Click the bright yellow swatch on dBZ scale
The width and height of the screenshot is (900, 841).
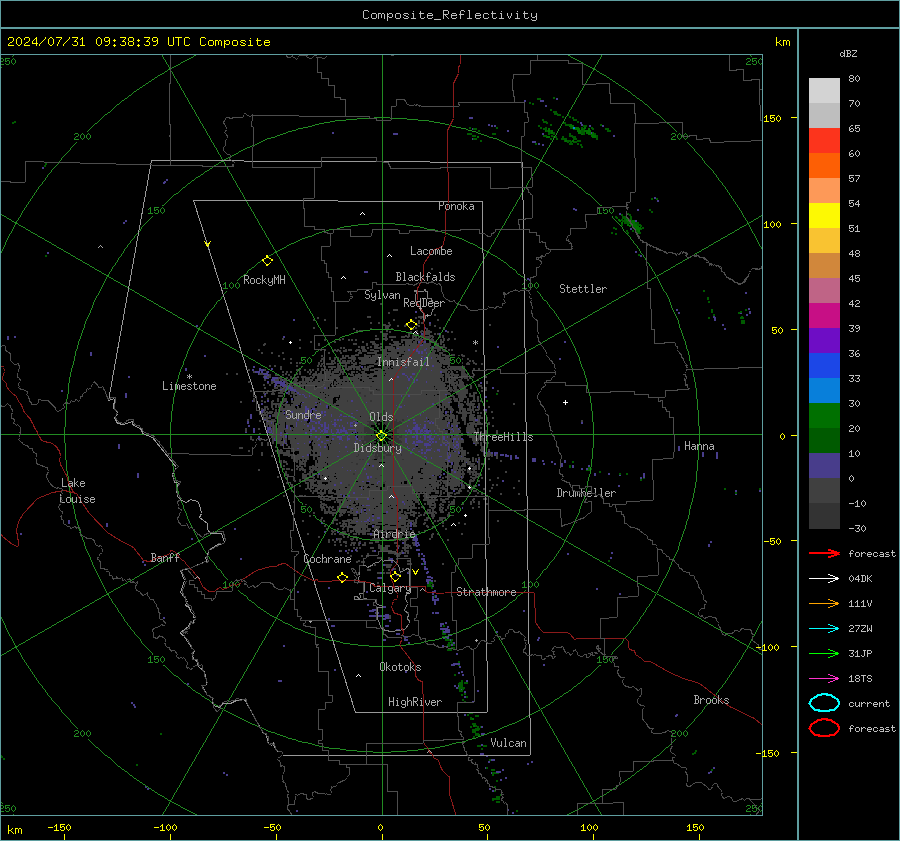(x=824, y=216)
